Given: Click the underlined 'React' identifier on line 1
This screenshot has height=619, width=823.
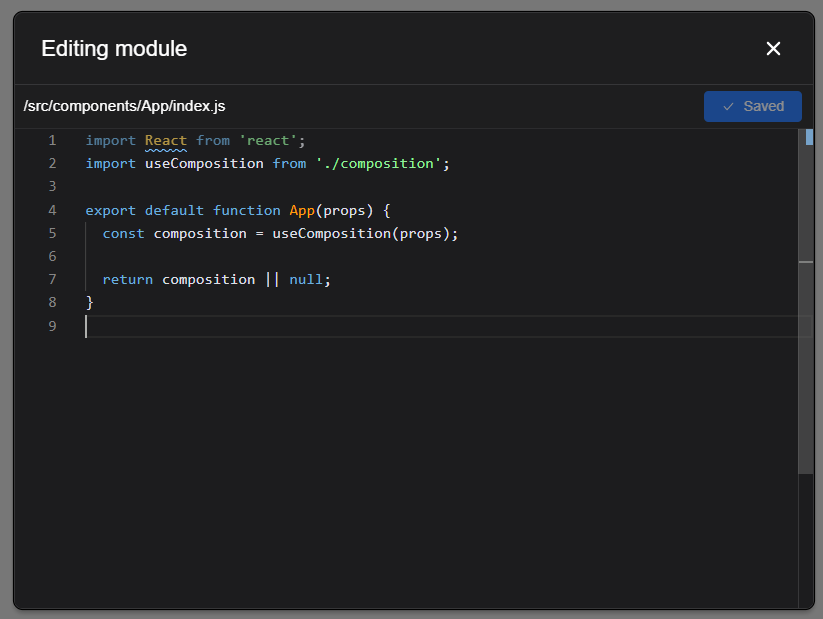Looking at the screenshot, I should click(166, 141).
